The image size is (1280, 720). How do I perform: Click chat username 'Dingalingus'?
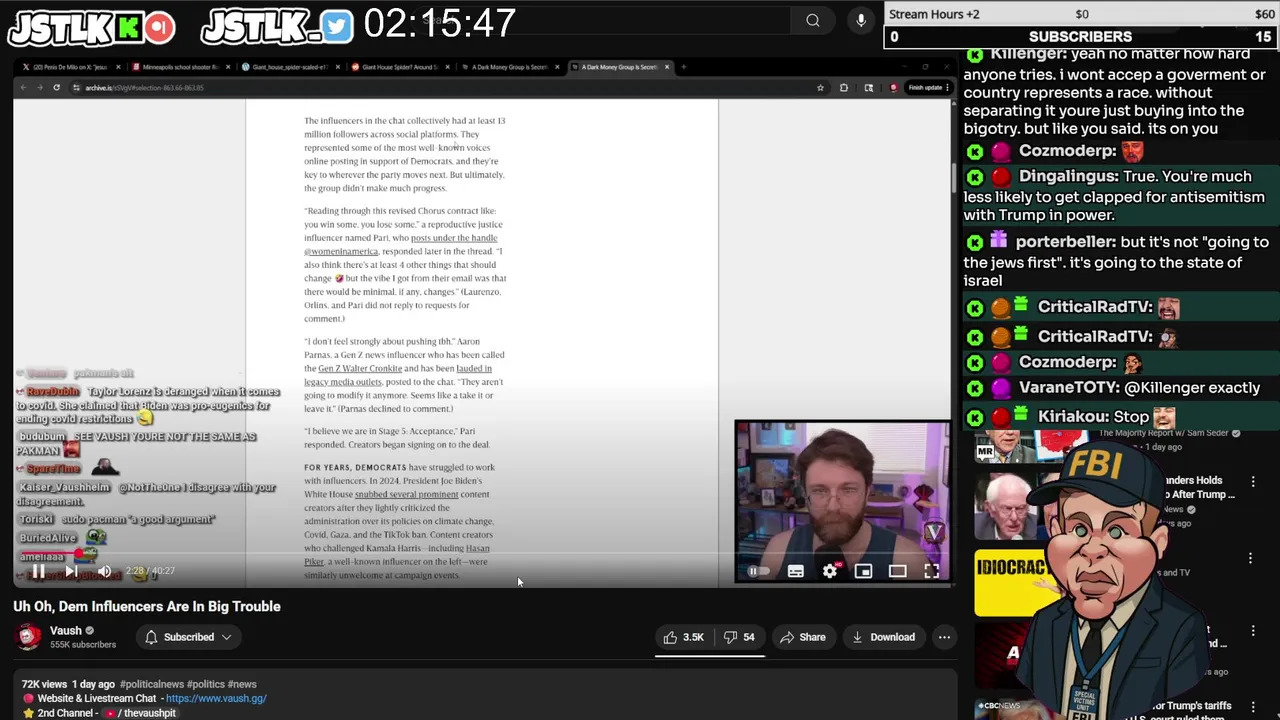pos(1068,177)
